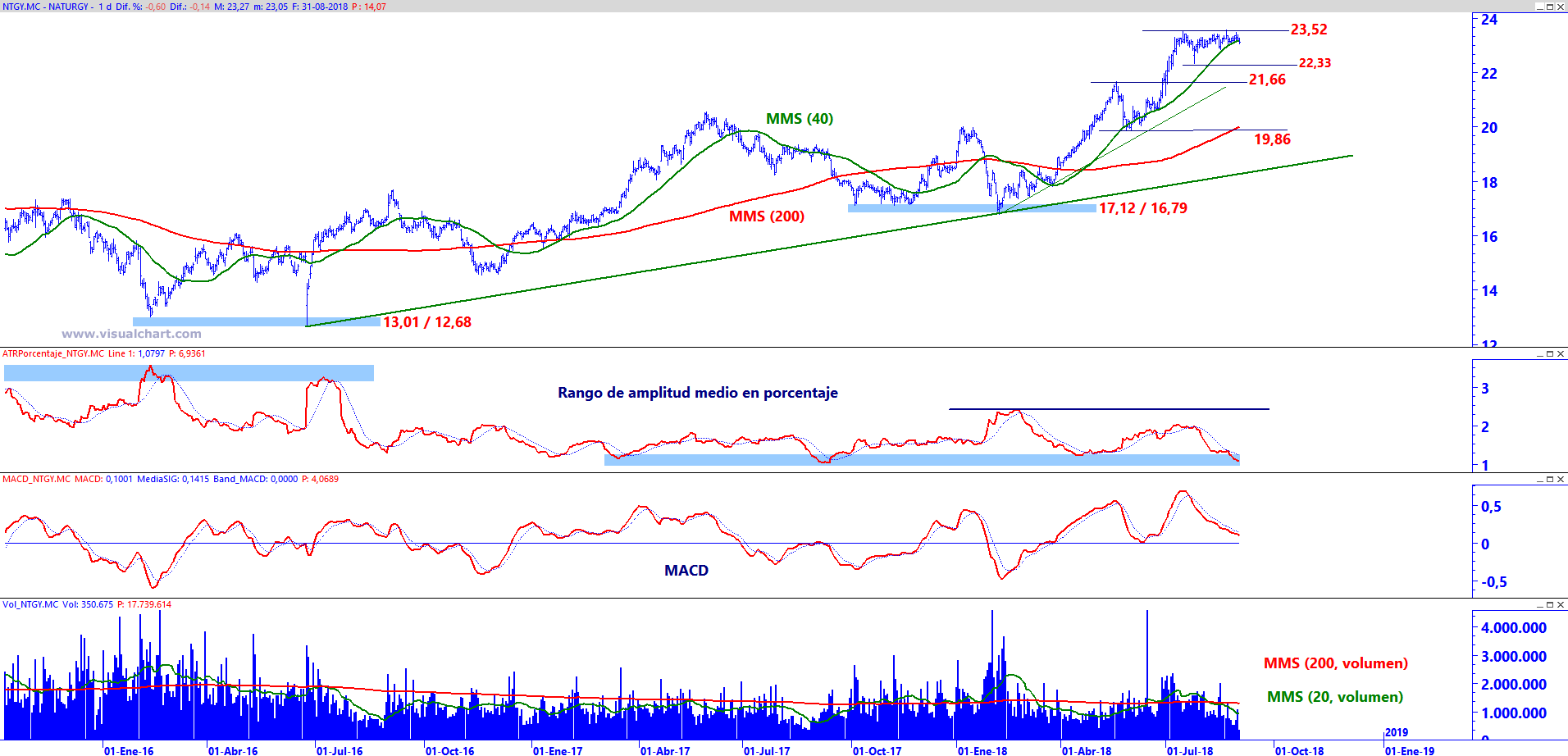Viewport: 1568px width, 756px height.
Task: Close the ATRPorcentaje indicator panel
Action: [x=1561, y=354]
